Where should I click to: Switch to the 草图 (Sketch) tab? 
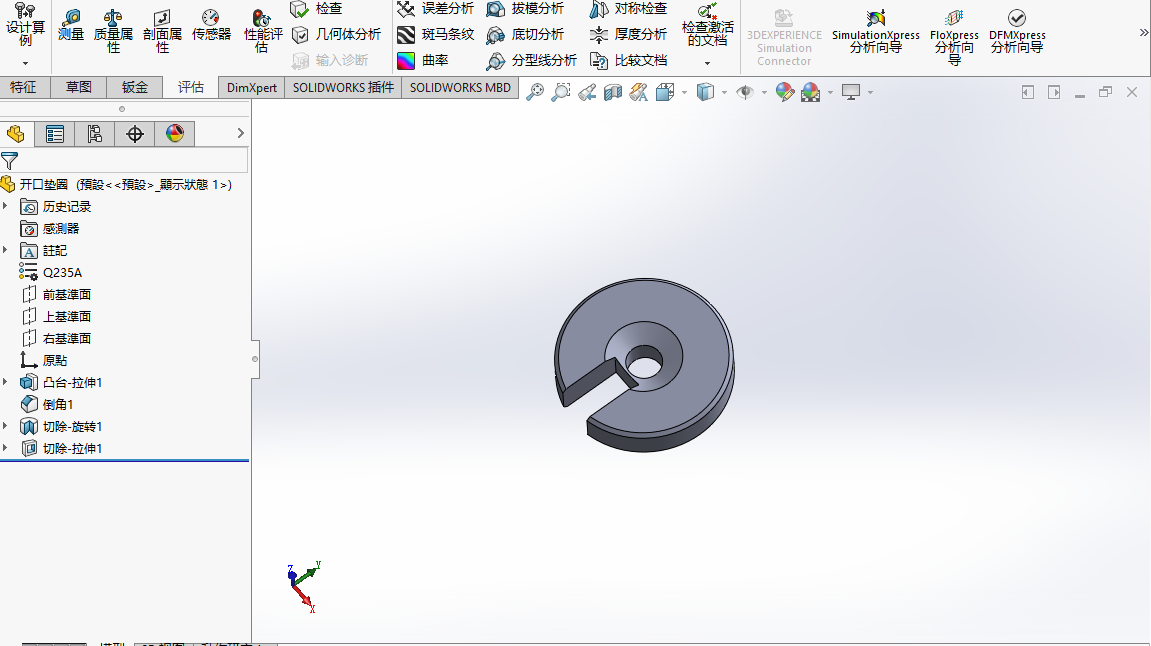coord(79,87)
